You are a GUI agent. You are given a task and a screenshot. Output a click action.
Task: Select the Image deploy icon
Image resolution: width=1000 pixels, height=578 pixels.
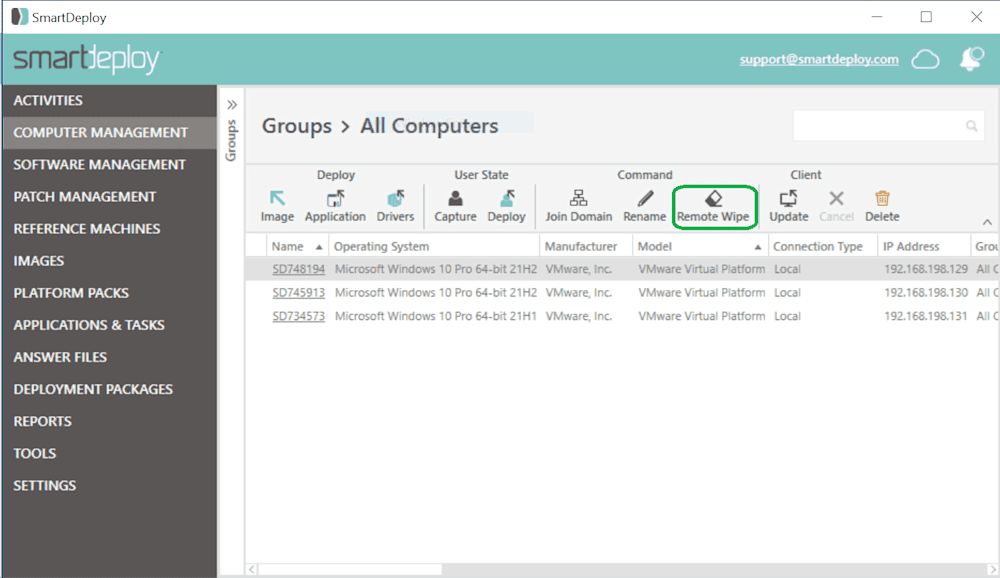point(277,205)
